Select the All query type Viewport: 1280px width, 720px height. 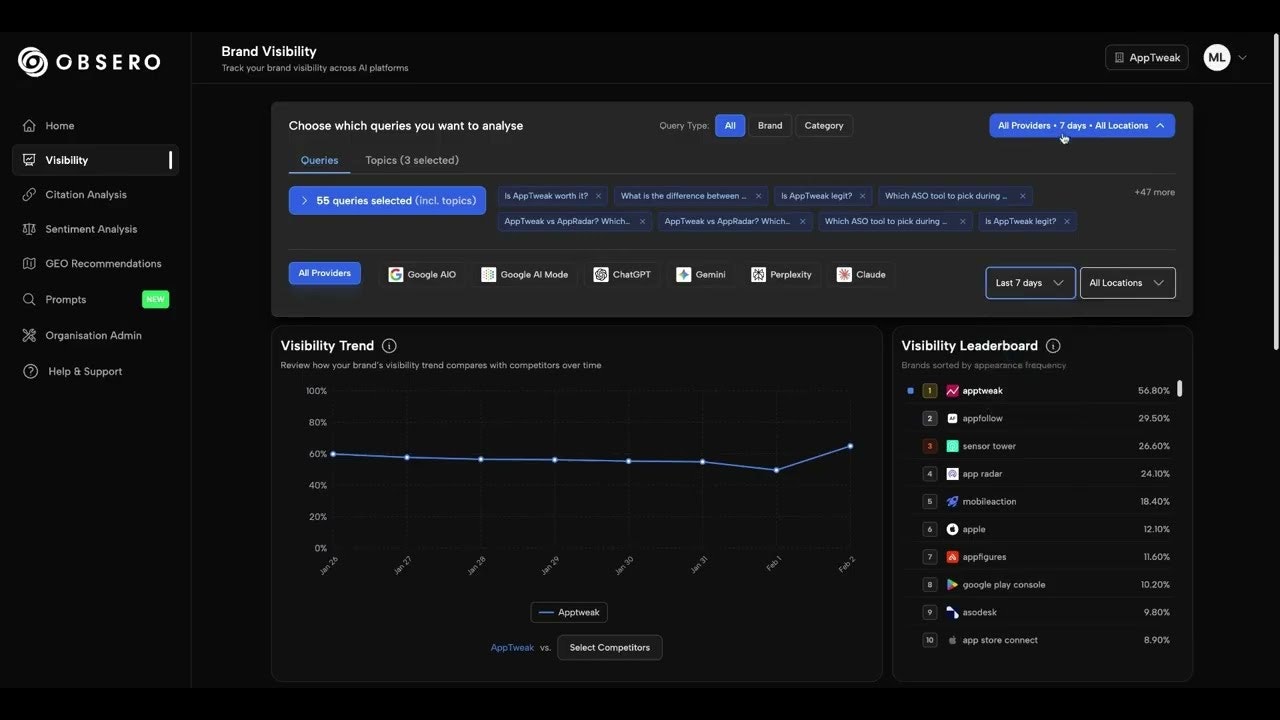(x=730, y=126)
